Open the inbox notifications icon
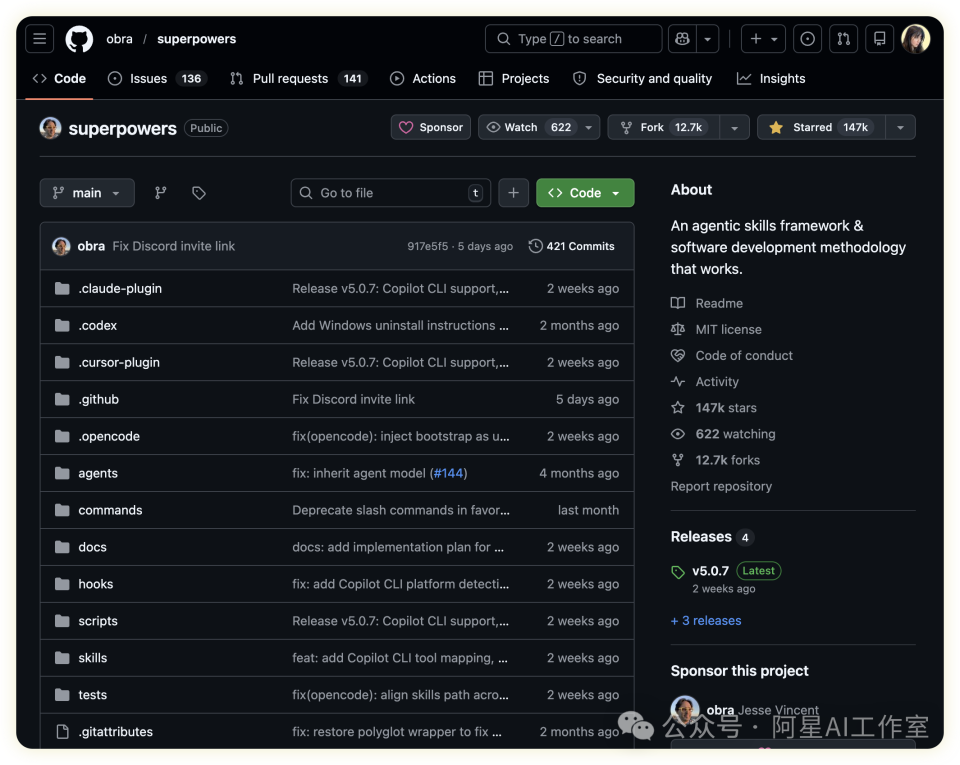 click(x=880, y=39)
